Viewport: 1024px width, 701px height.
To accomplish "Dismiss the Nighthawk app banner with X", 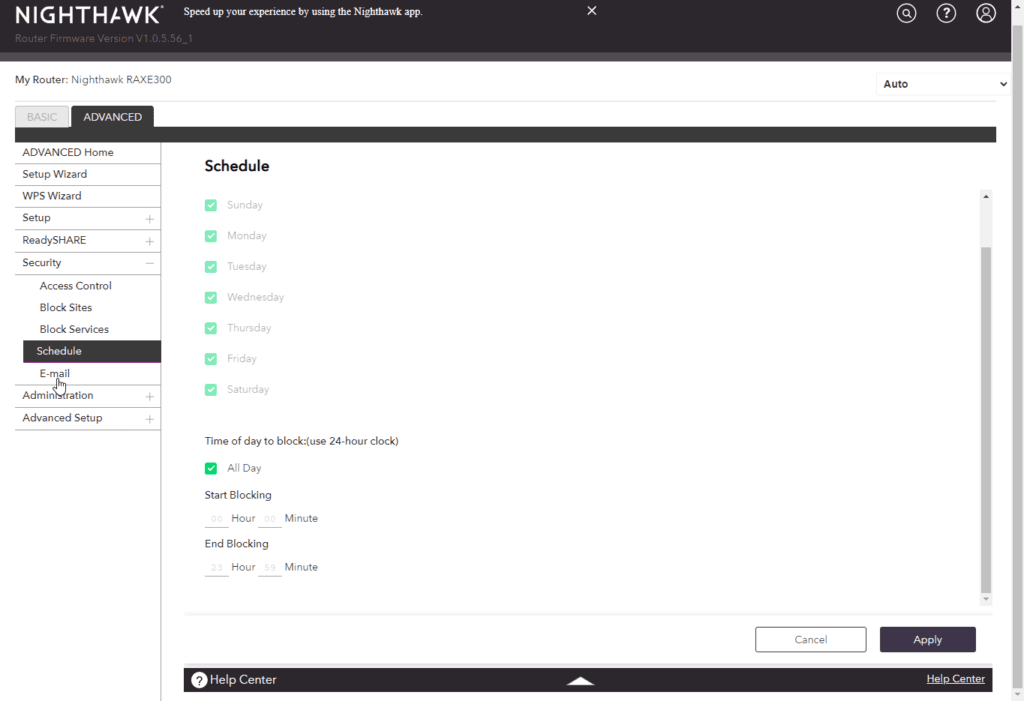I will [592, 11].
